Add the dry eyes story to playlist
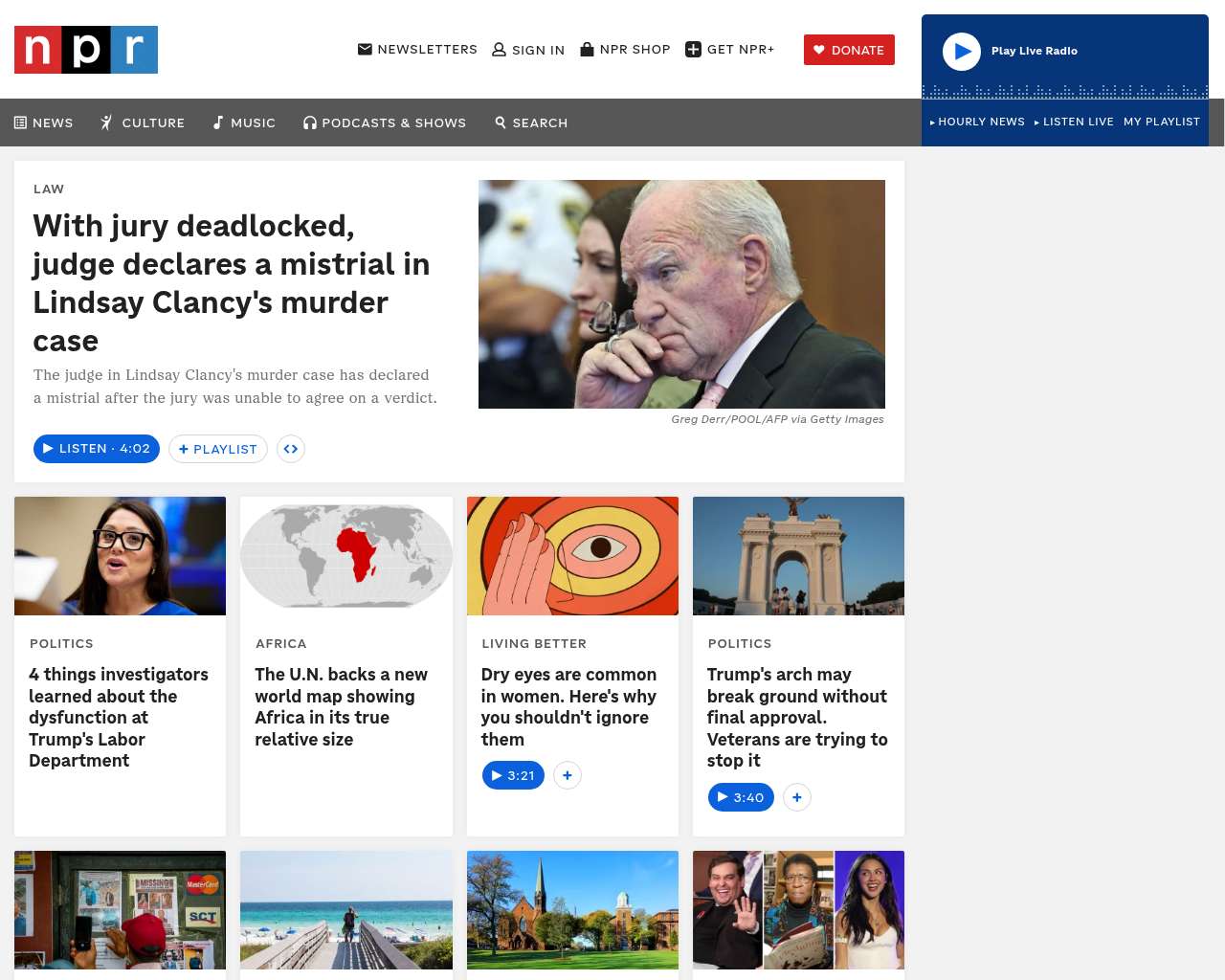1225x980 pixels. tap(568, 775)
